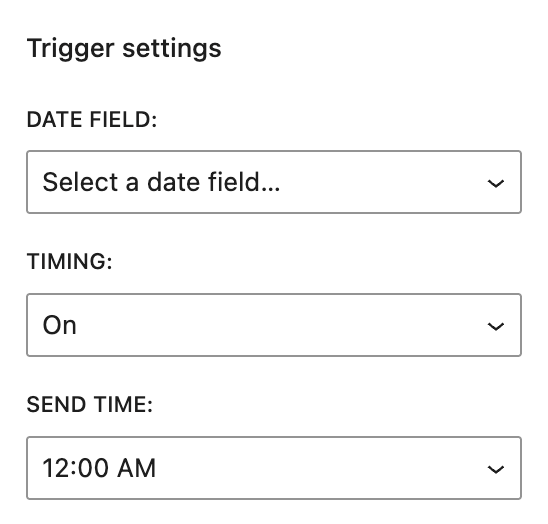Click the DATE FIELD label
Viewport: 548px width, 524px height.
point(92,120)
